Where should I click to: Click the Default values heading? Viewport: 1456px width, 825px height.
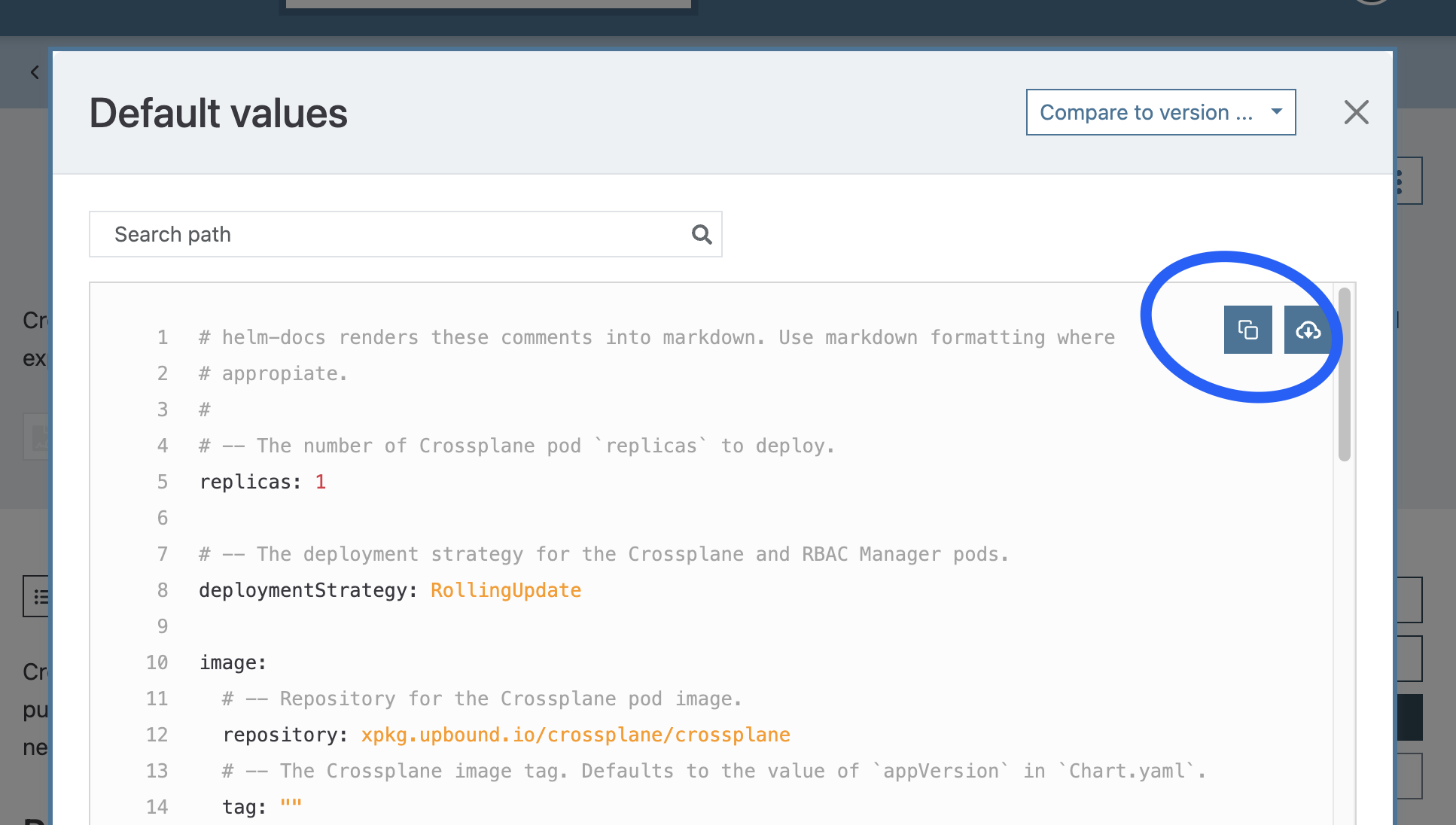pos(218,114)
